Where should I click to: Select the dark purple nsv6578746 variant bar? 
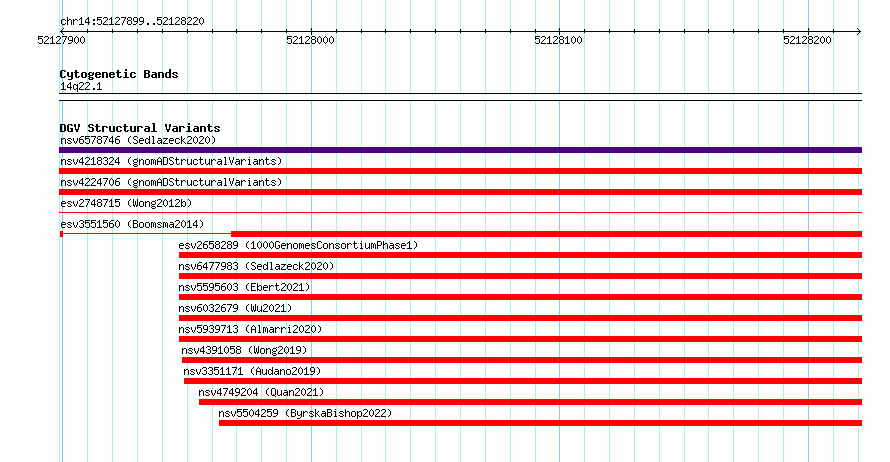460,150
